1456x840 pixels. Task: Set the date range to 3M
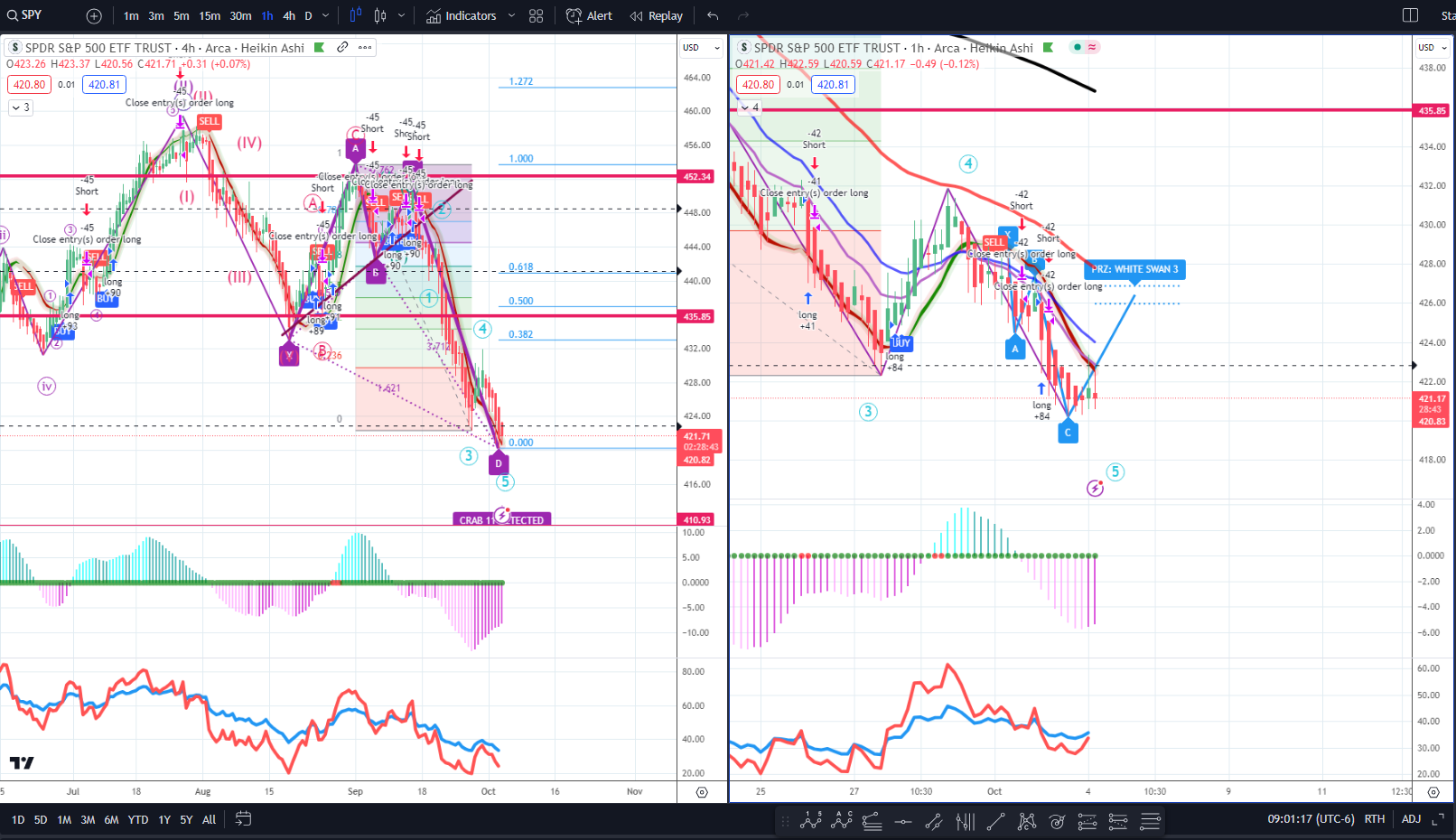point(88,820)
